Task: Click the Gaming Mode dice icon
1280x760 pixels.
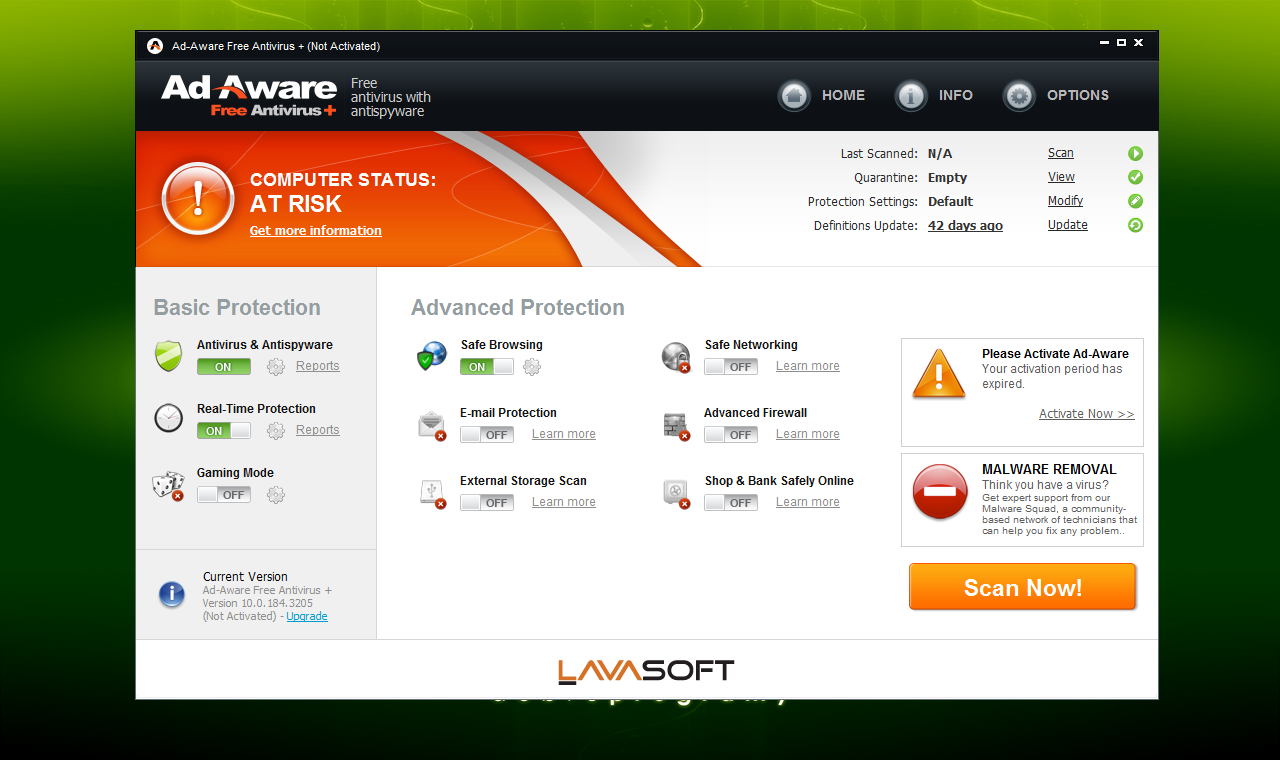Action: point(168,485)
